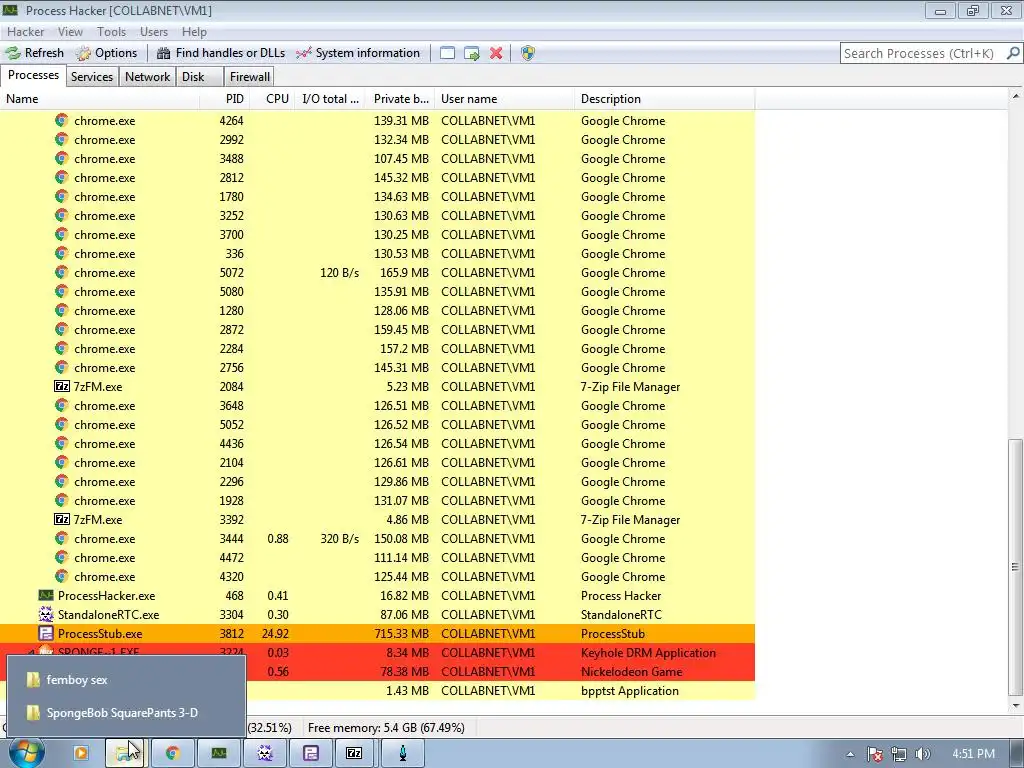Viewport: 1024px width, 768px height.
Task: Click the 7-Zip icon of 7zFM.exe PID 2084
Action: click(x=61, y=386)
